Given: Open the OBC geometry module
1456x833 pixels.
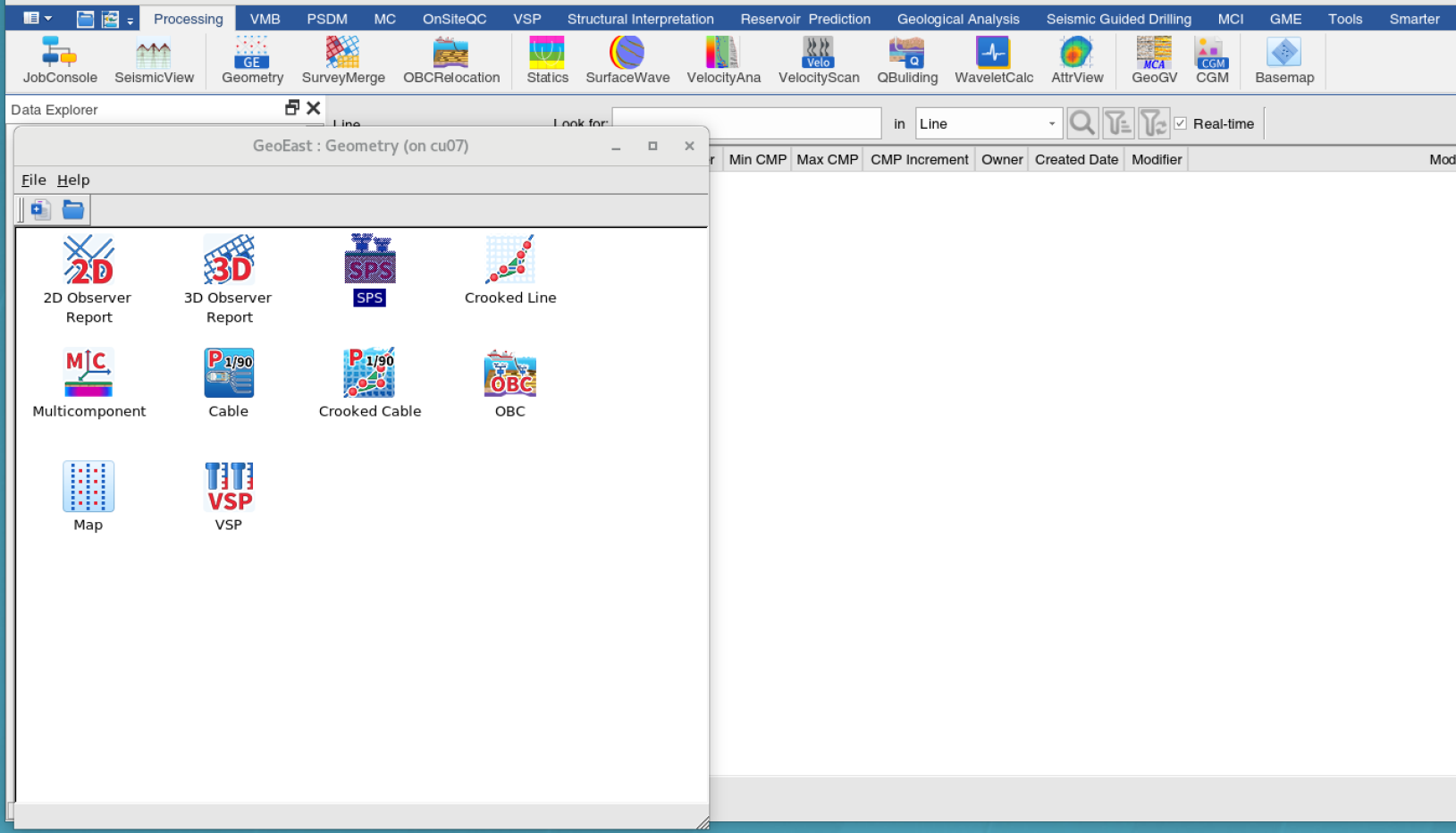Looking at the screenshot, I should [x=509, y=374].
